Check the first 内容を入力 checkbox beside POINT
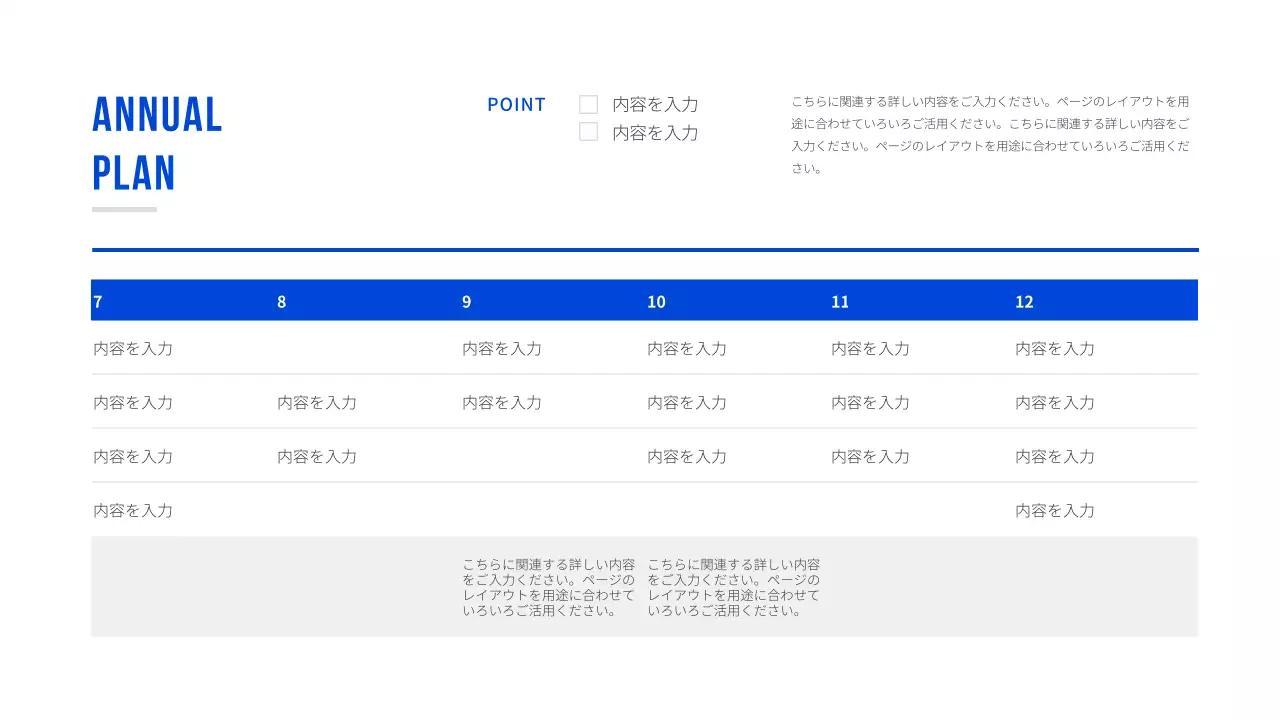1280x720 pixels. (x=589, y=103)
